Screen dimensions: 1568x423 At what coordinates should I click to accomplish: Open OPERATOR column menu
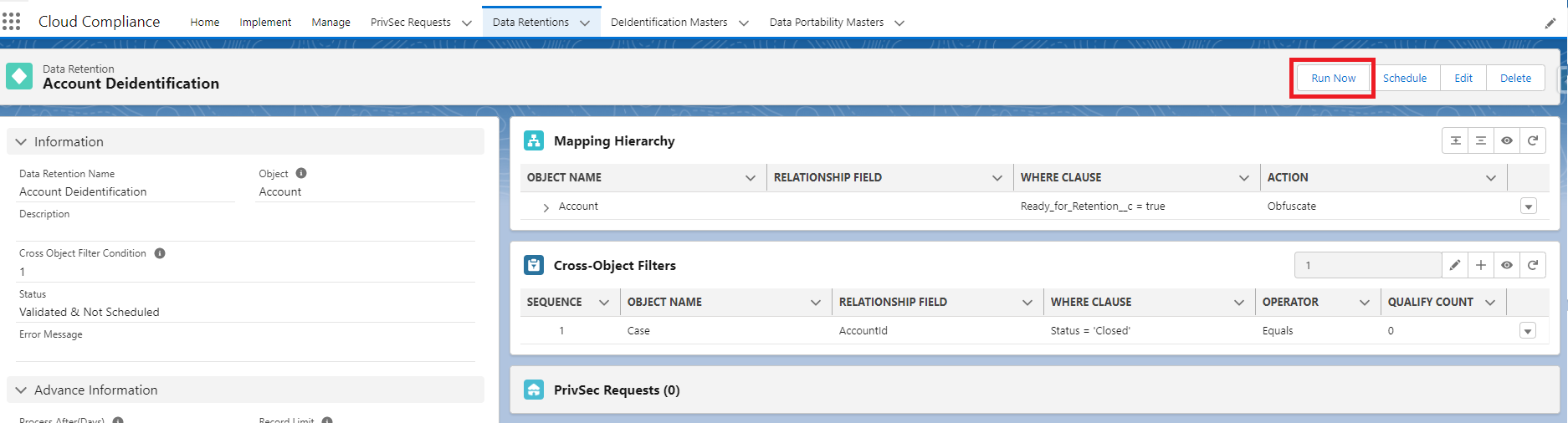[1365, 303]
